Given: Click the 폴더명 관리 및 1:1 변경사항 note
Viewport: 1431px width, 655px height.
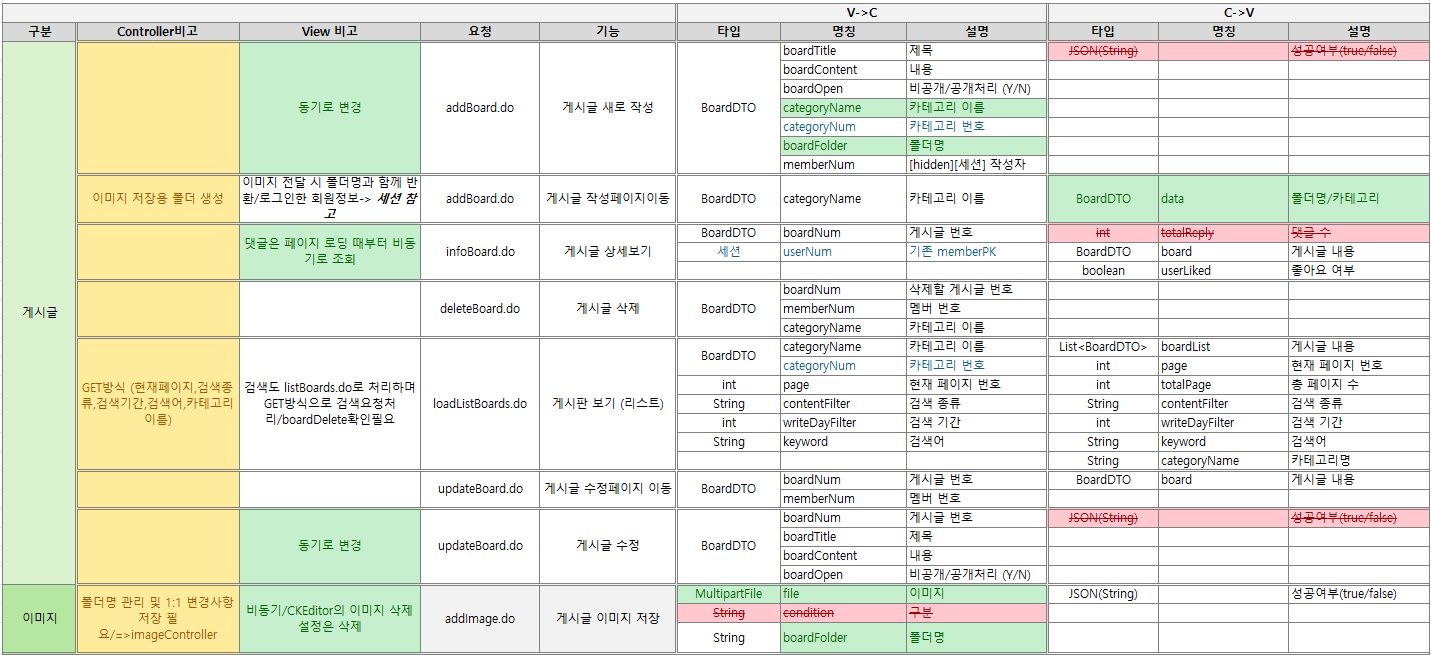Looking at the screenshot, I should [x=158, y=619].
